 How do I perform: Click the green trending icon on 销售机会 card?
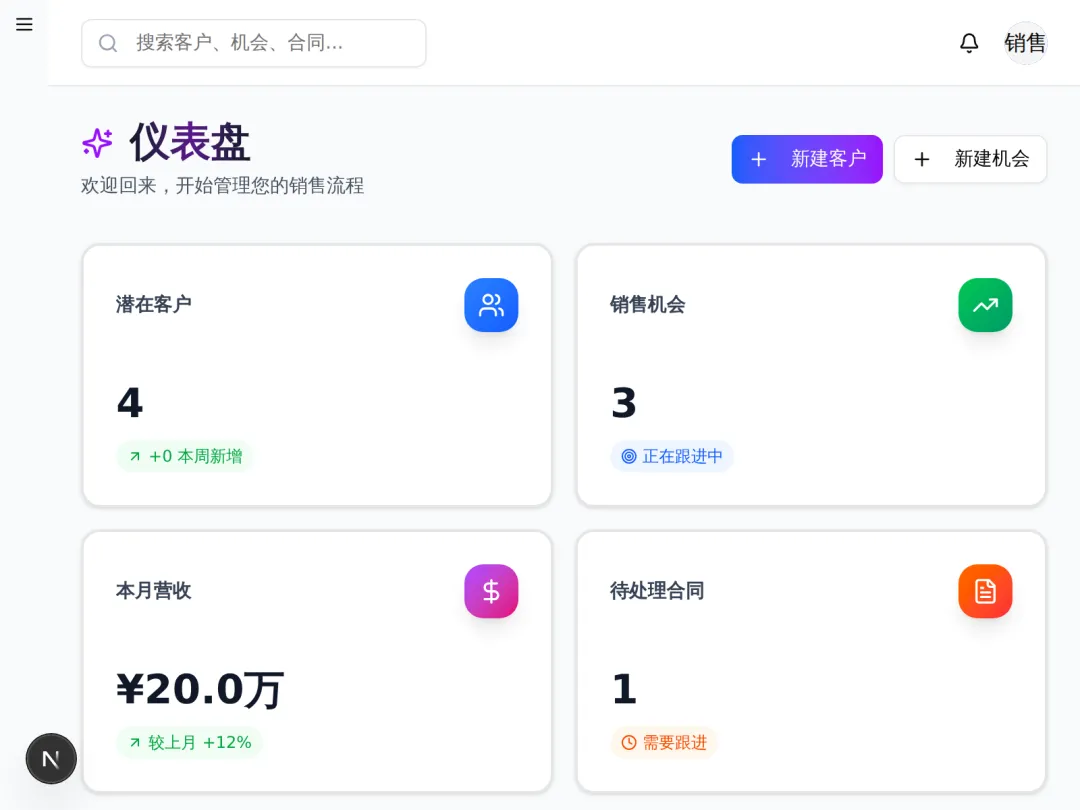click(x=985, y=305)
